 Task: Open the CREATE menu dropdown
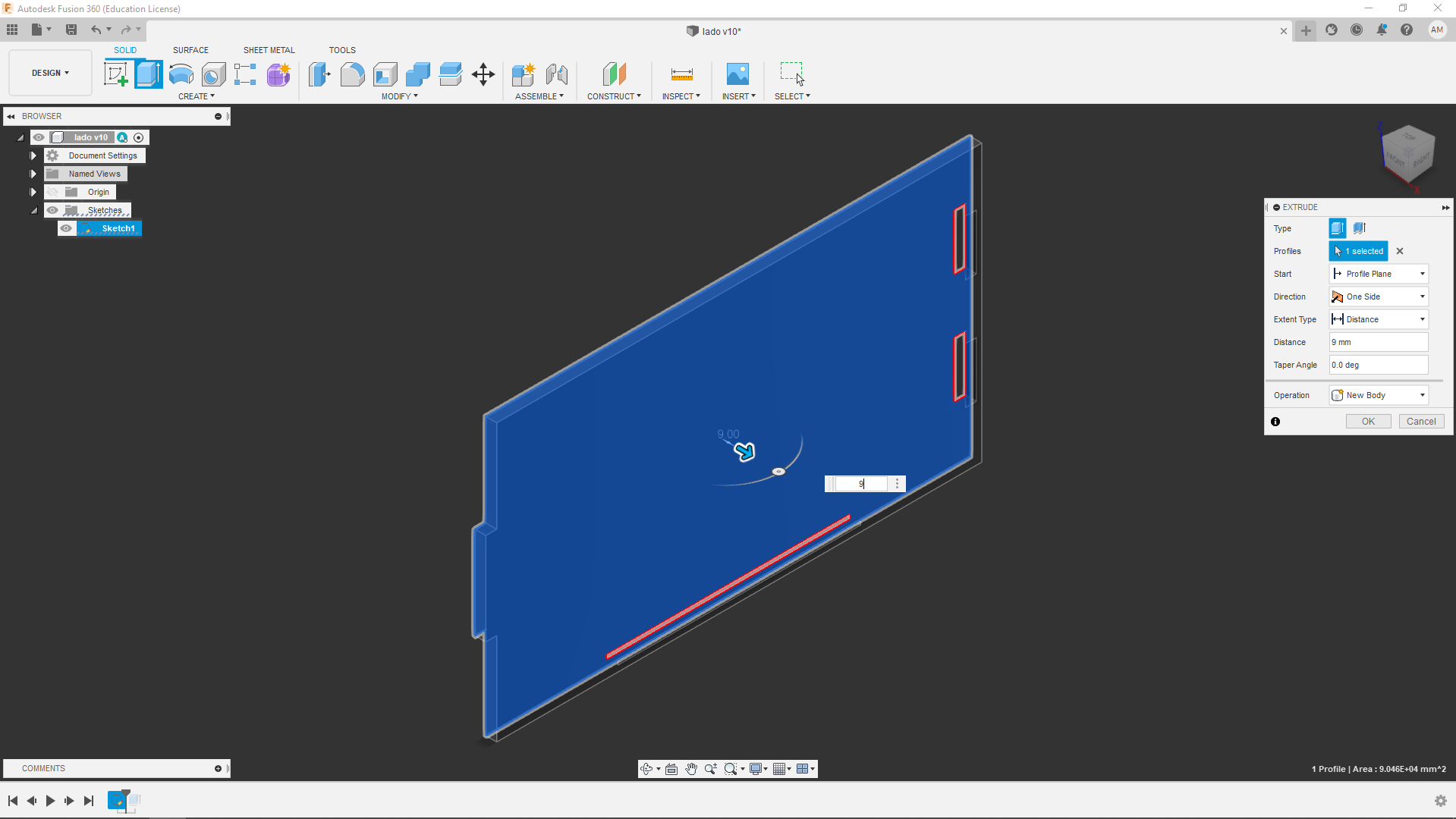pos(197,96)
